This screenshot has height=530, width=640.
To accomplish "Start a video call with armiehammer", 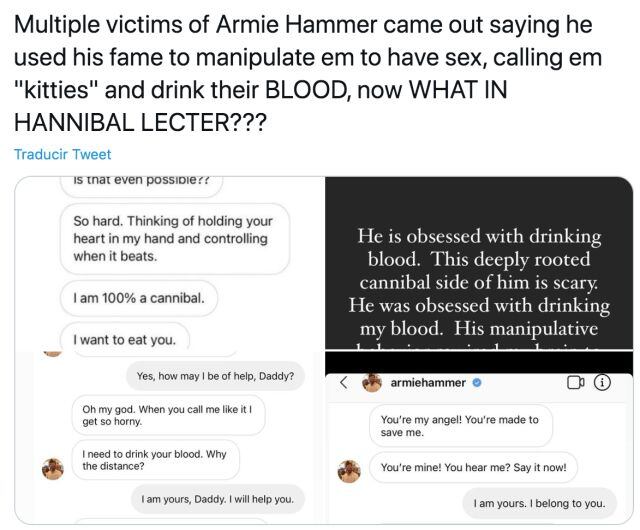I will [575, 382].
